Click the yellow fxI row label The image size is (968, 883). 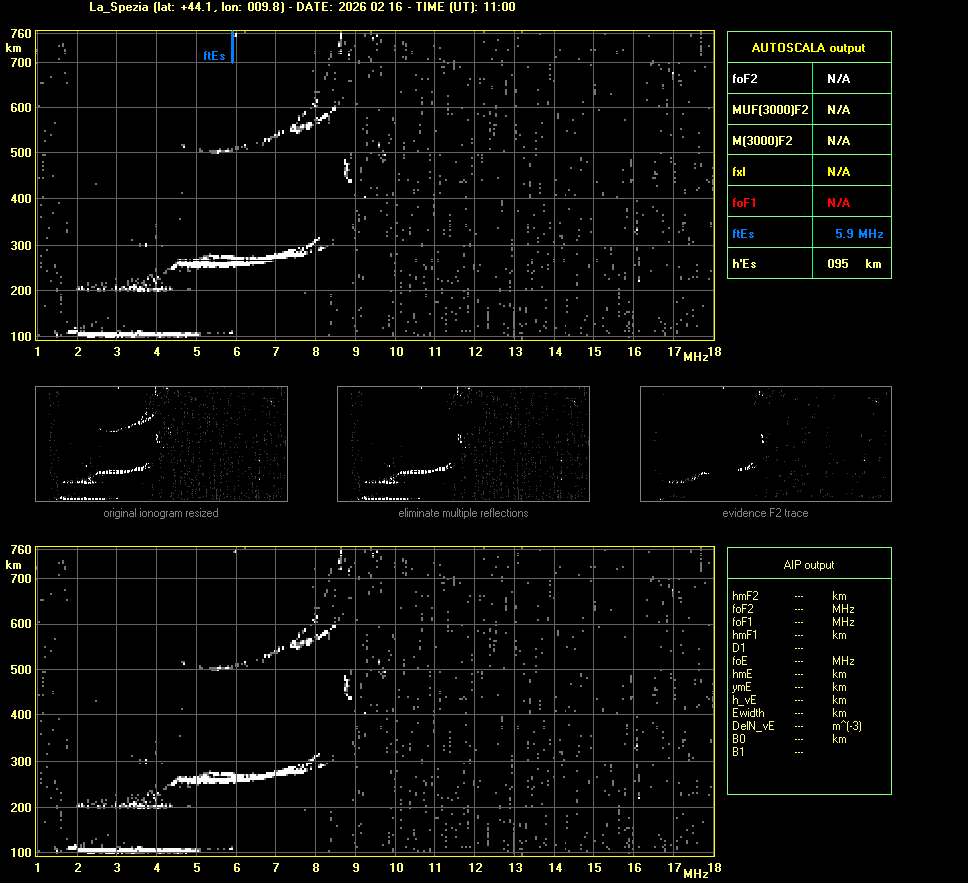(739, 172)
